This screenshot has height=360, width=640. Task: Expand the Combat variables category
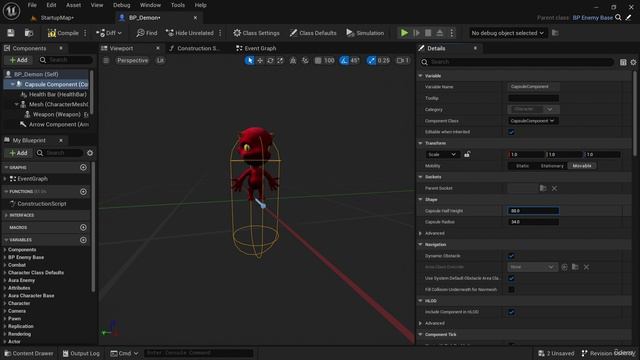click(5, 265)
